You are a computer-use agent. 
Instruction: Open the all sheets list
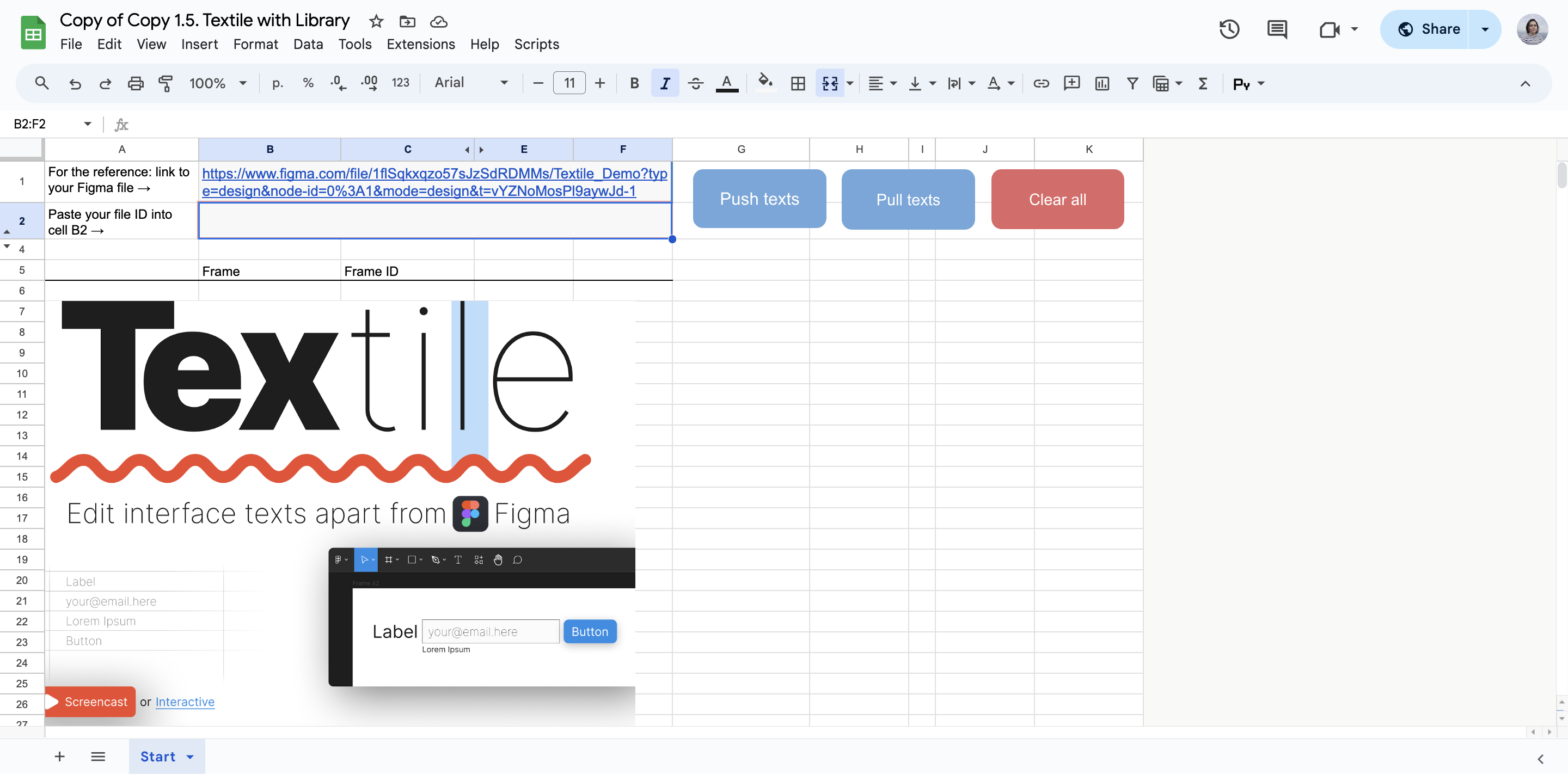coord(97,756)
